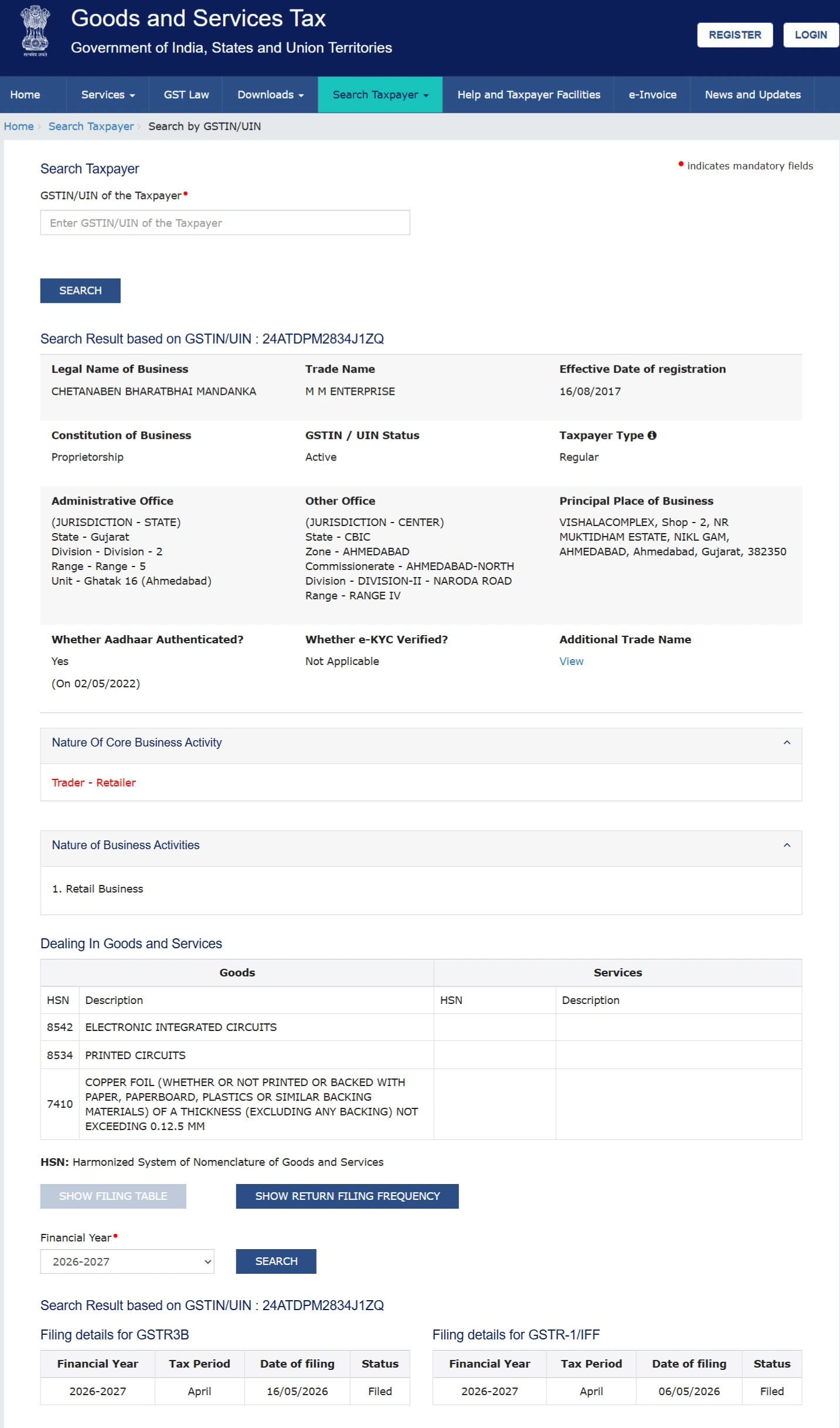Viewport: 840px width, 1428px height.
Task: Click 'Unit - Ghatak 16 (Ahmedabad)' text
Action: [x=131, y=581]
